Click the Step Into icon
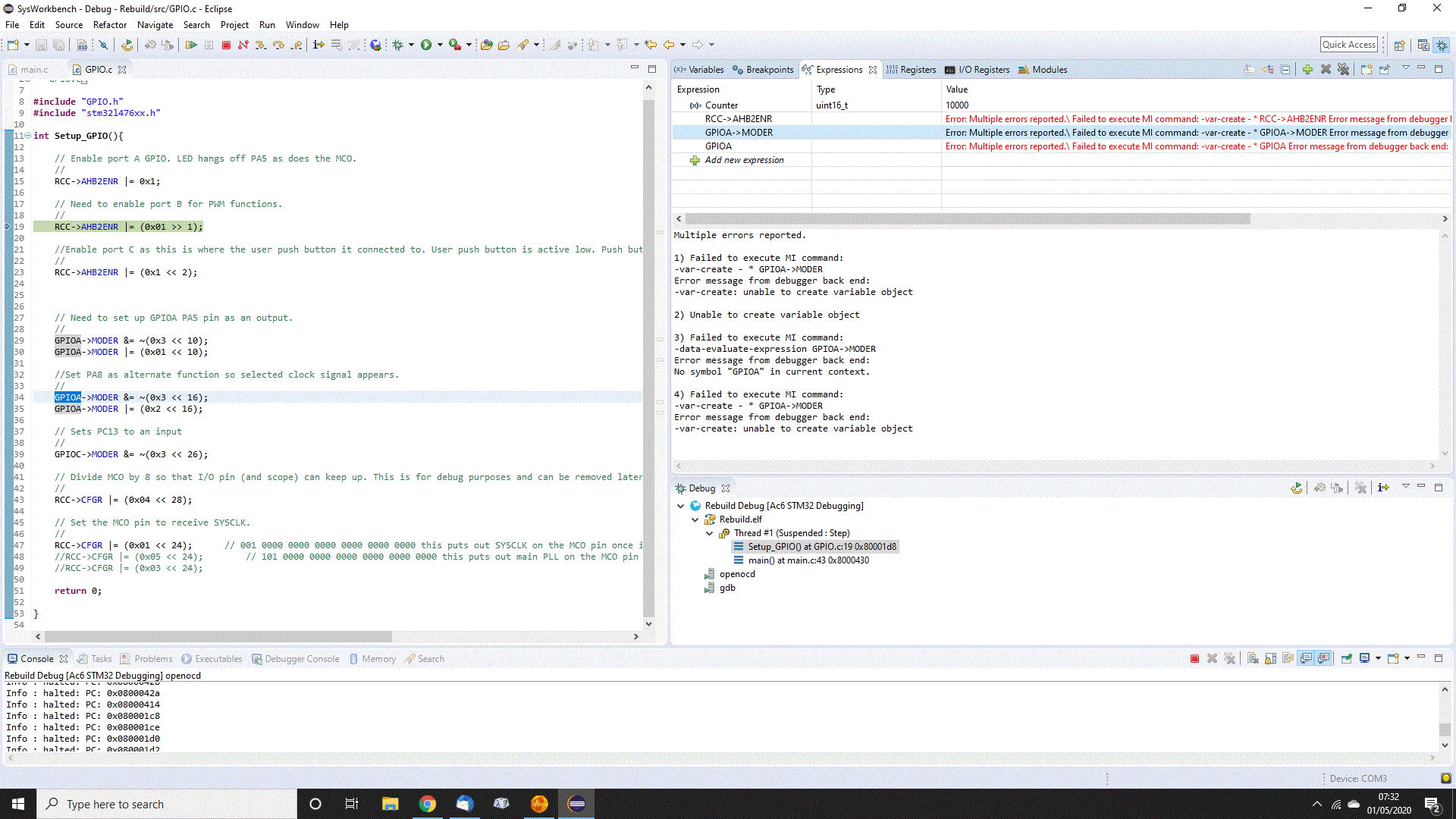The image size is (1456, 819). pos(261,45)
